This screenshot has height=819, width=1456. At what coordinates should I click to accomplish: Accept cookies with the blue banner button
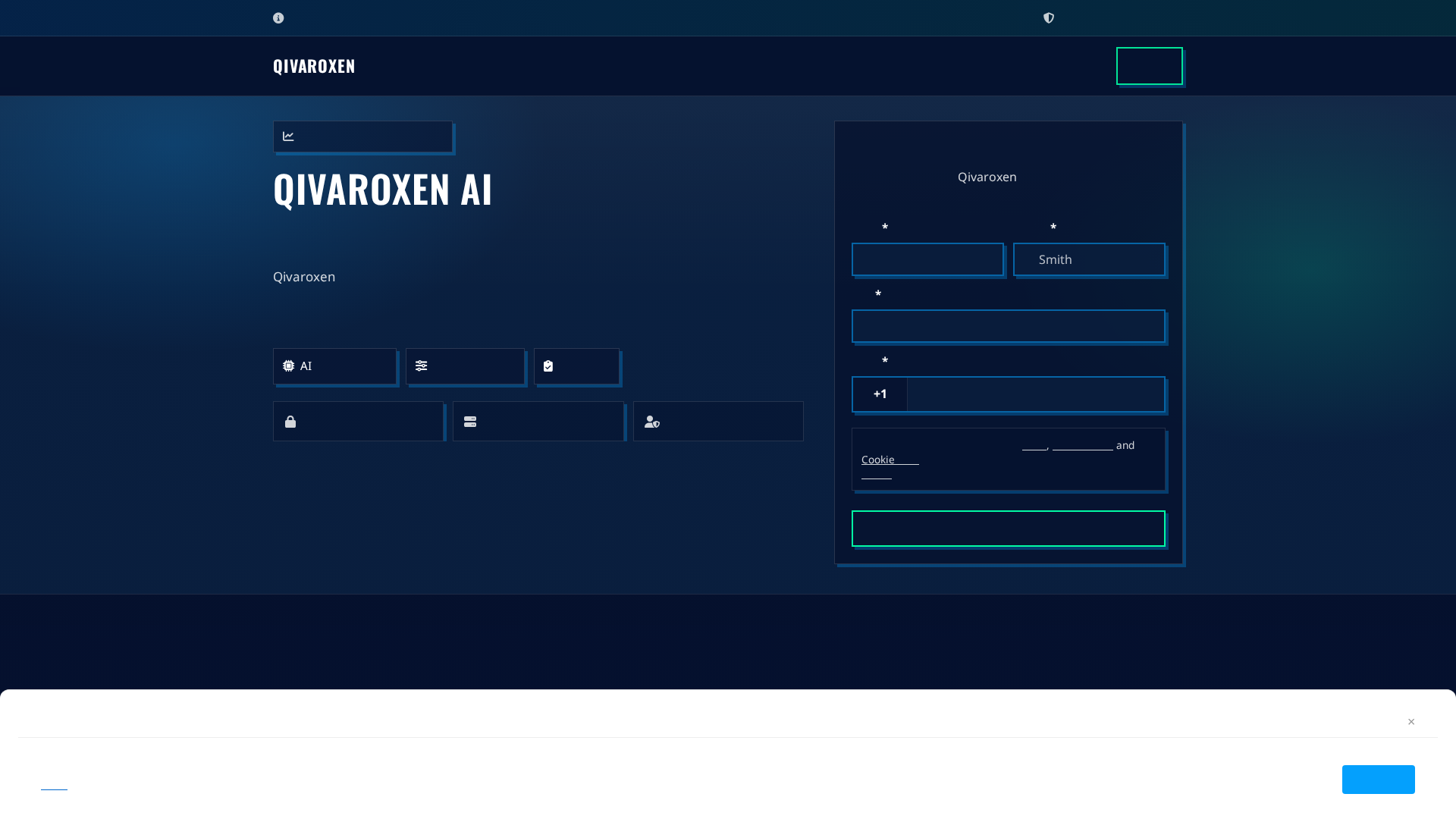point(1378,779)
